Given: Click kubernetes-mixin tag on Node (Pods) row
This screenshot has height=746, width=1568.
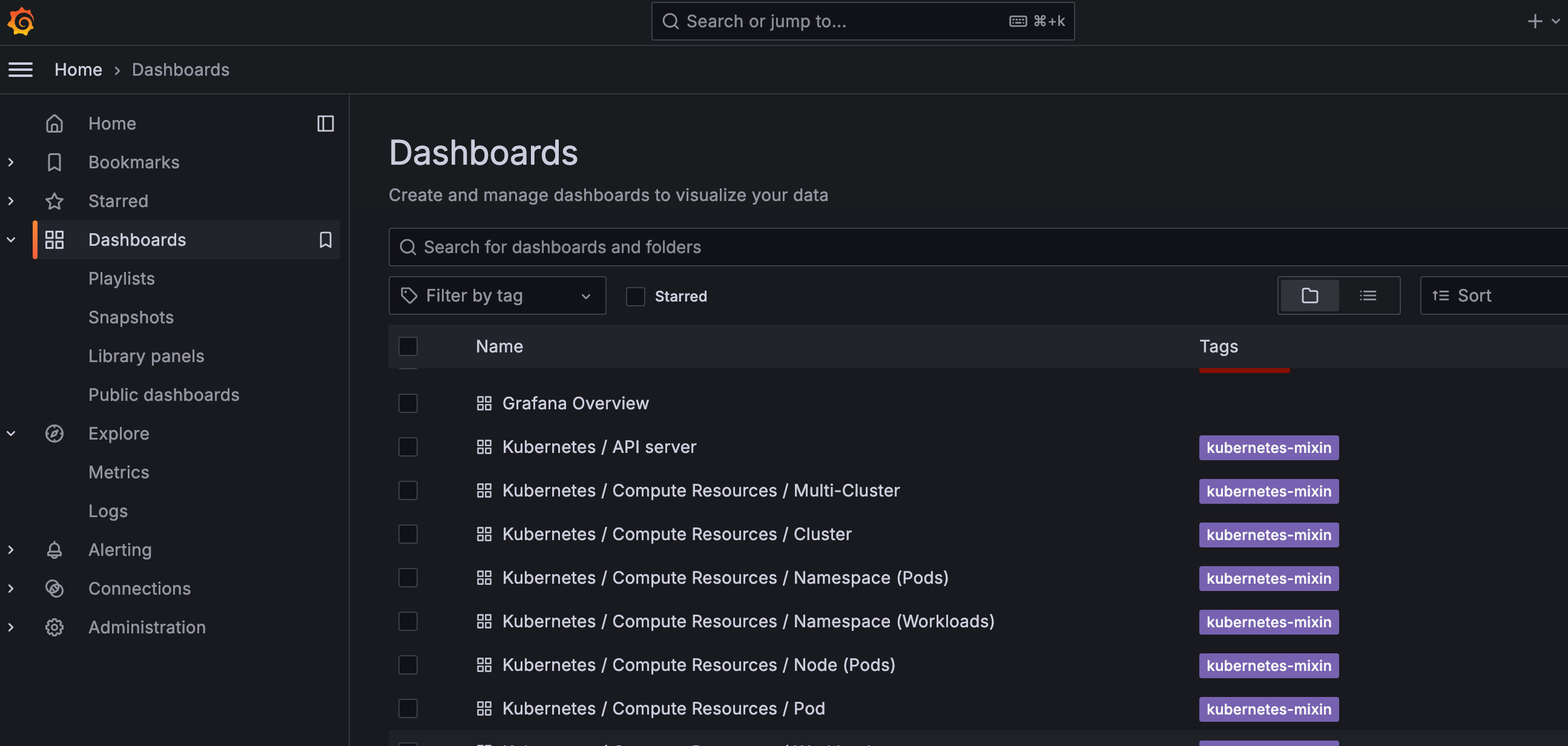Looking at the screenshot, I should coord(1268,665).
